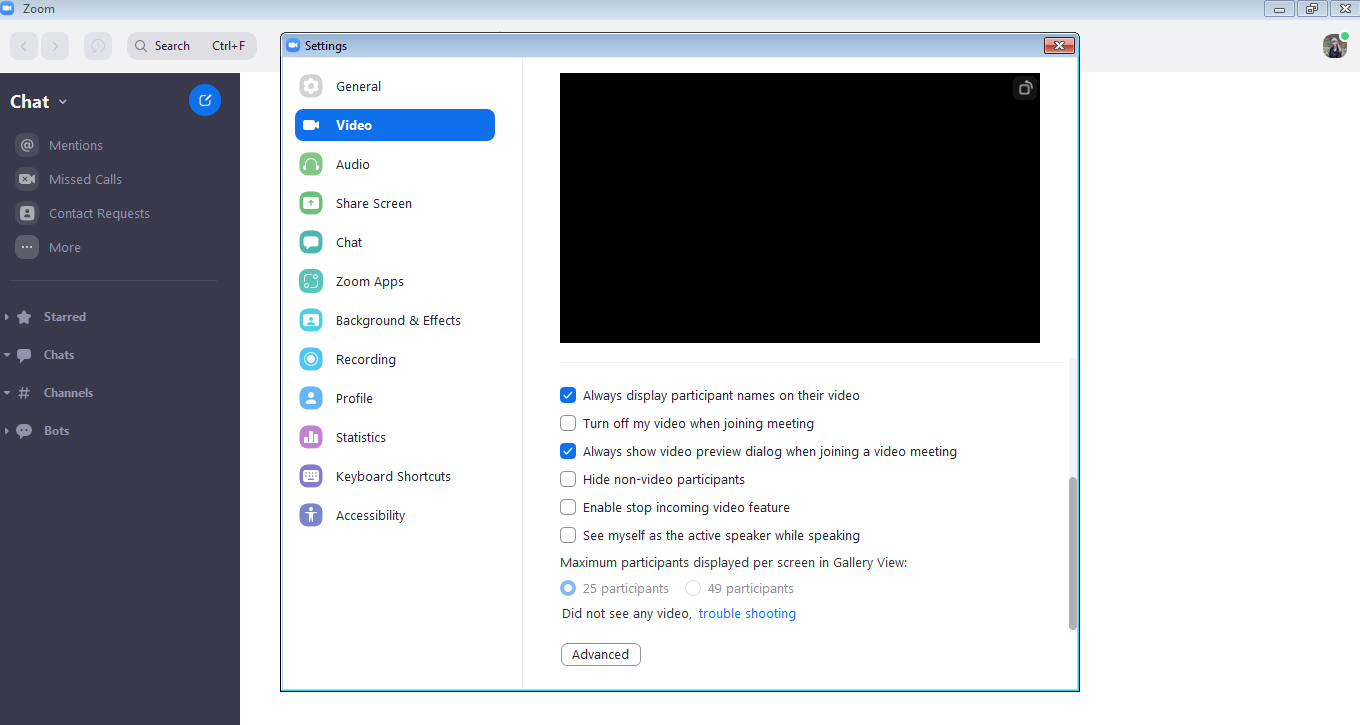
Task: Uncheck Always display participant names
Action: [x=568, y=395]
